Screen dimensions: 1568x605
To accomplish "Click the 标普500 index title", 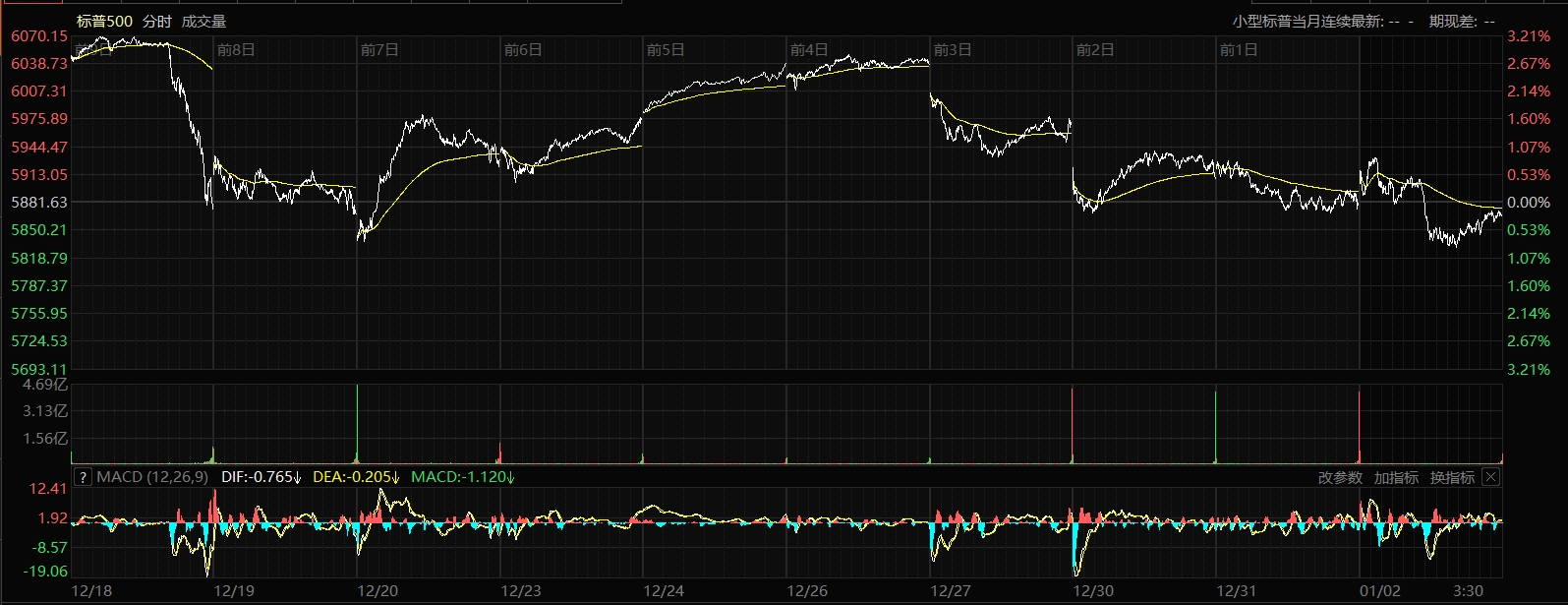I will 104,21.
